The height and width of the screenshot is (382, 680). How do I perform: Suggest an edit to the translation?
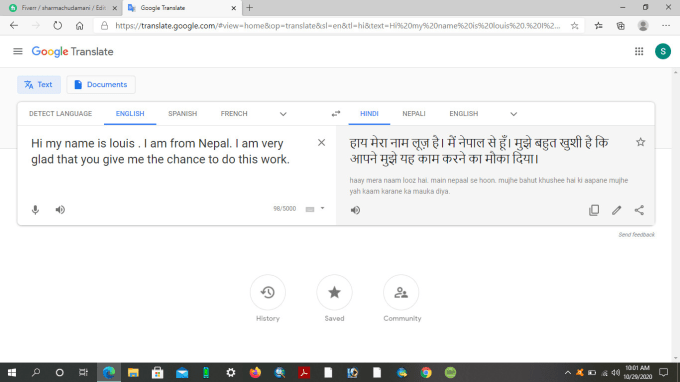click(x=617, y=210)
